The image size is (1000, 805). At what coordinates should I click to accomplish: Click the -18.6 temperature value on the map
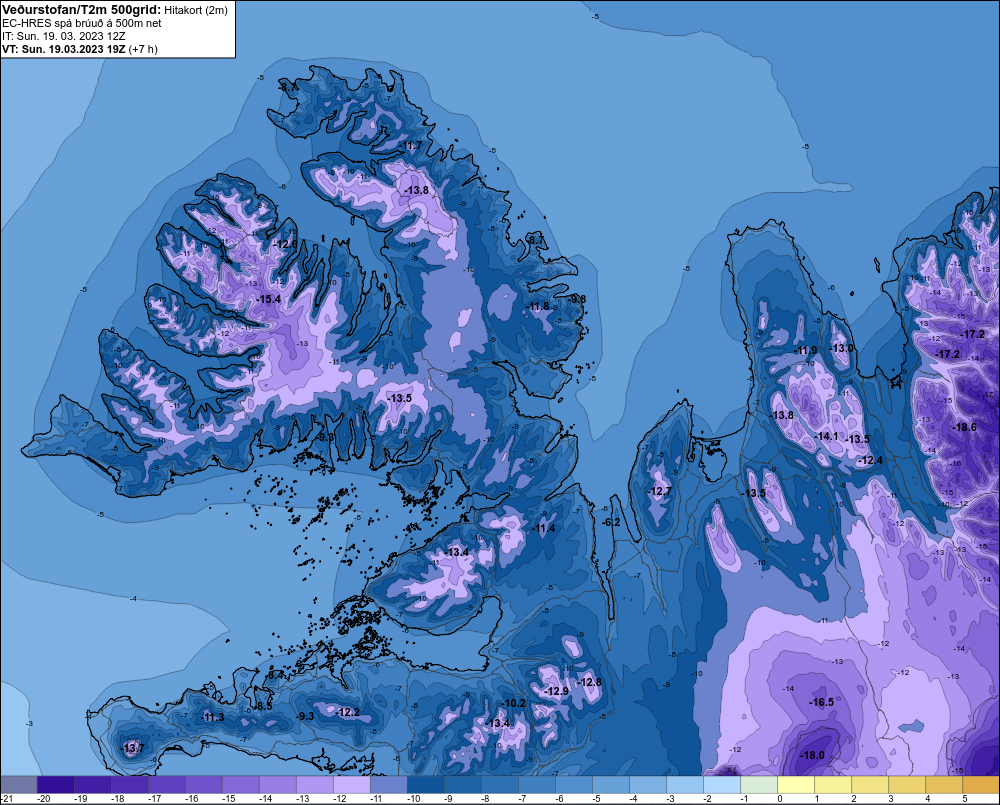click(x=964, y=427)
